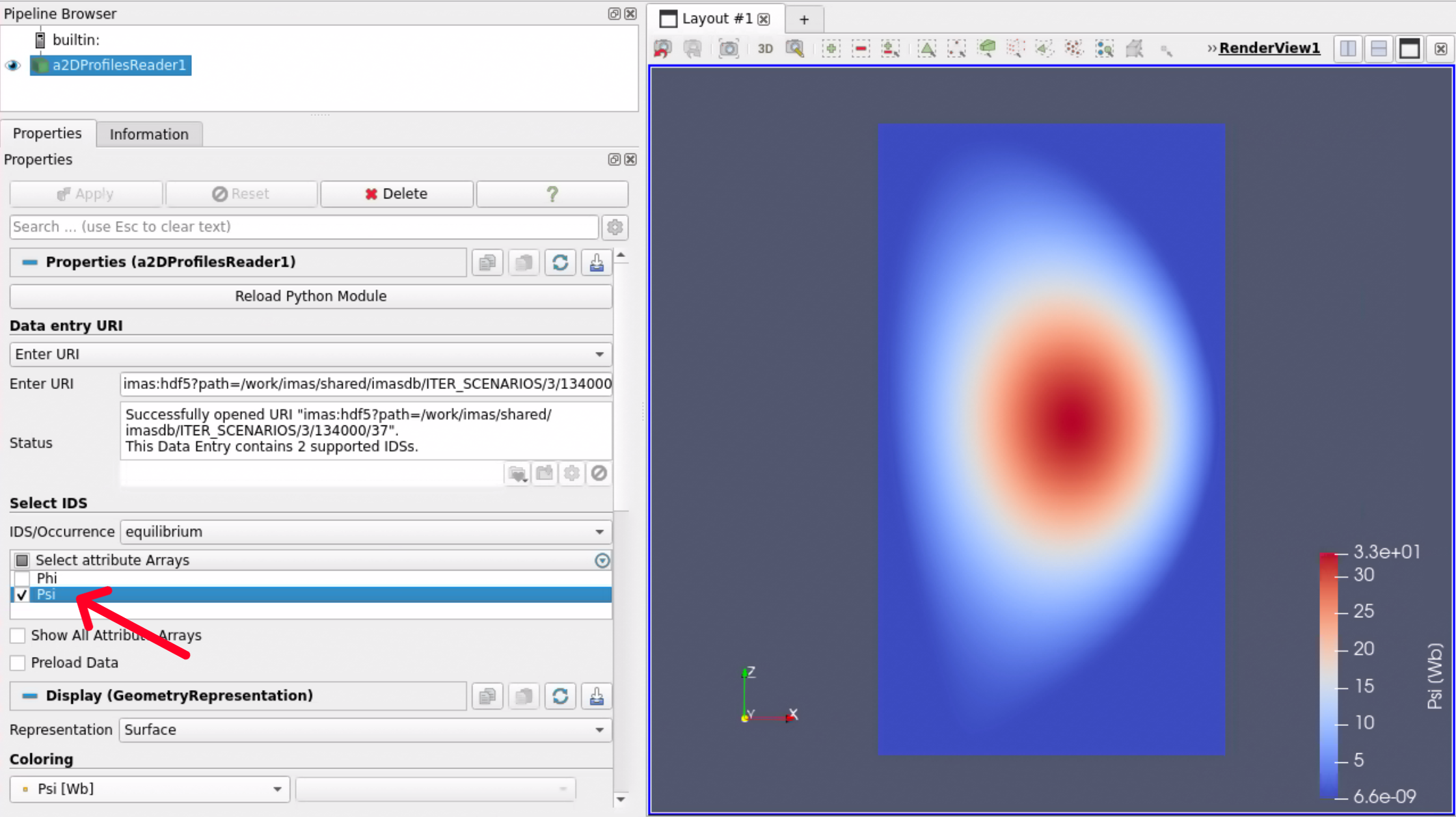This screenshot has width=1456, height=817.
Task: Open the Enter URI mode dropdown
Action: click(x=311, y=355)
